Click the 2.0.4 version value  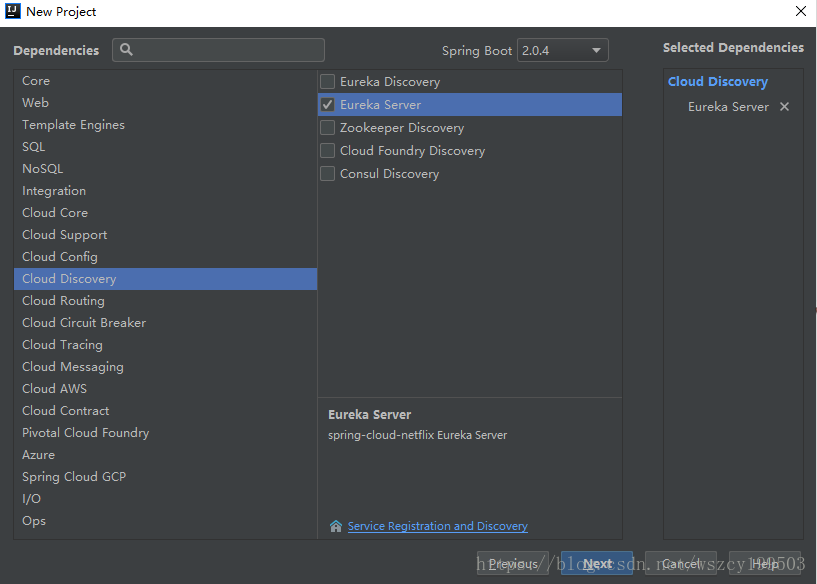tap(536, 51)
